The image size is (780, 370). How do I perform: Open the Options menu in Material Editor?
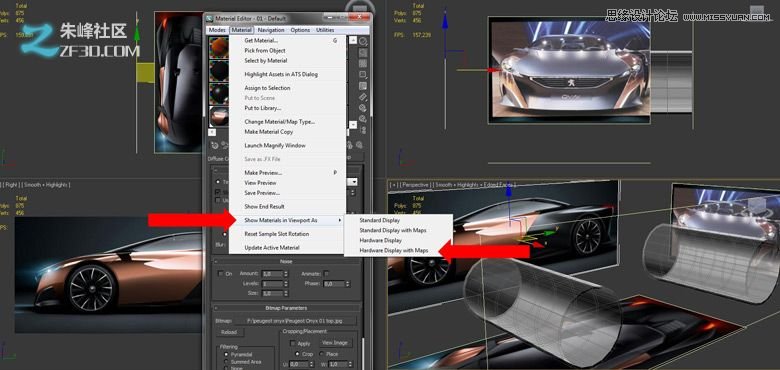pyautogui.click(x=300, y=30)
